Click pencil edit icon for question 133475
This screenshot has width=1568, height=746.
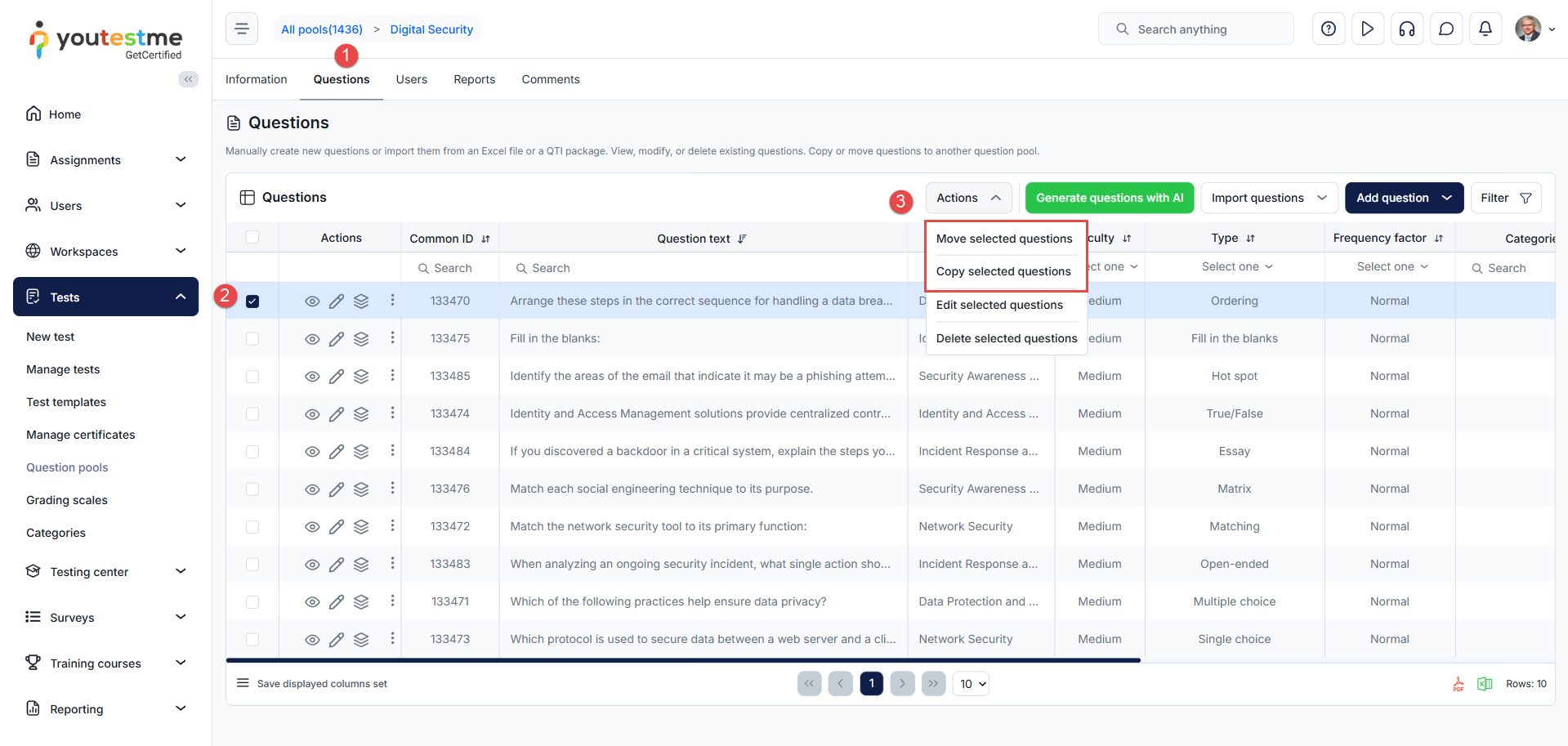[337, 339]
